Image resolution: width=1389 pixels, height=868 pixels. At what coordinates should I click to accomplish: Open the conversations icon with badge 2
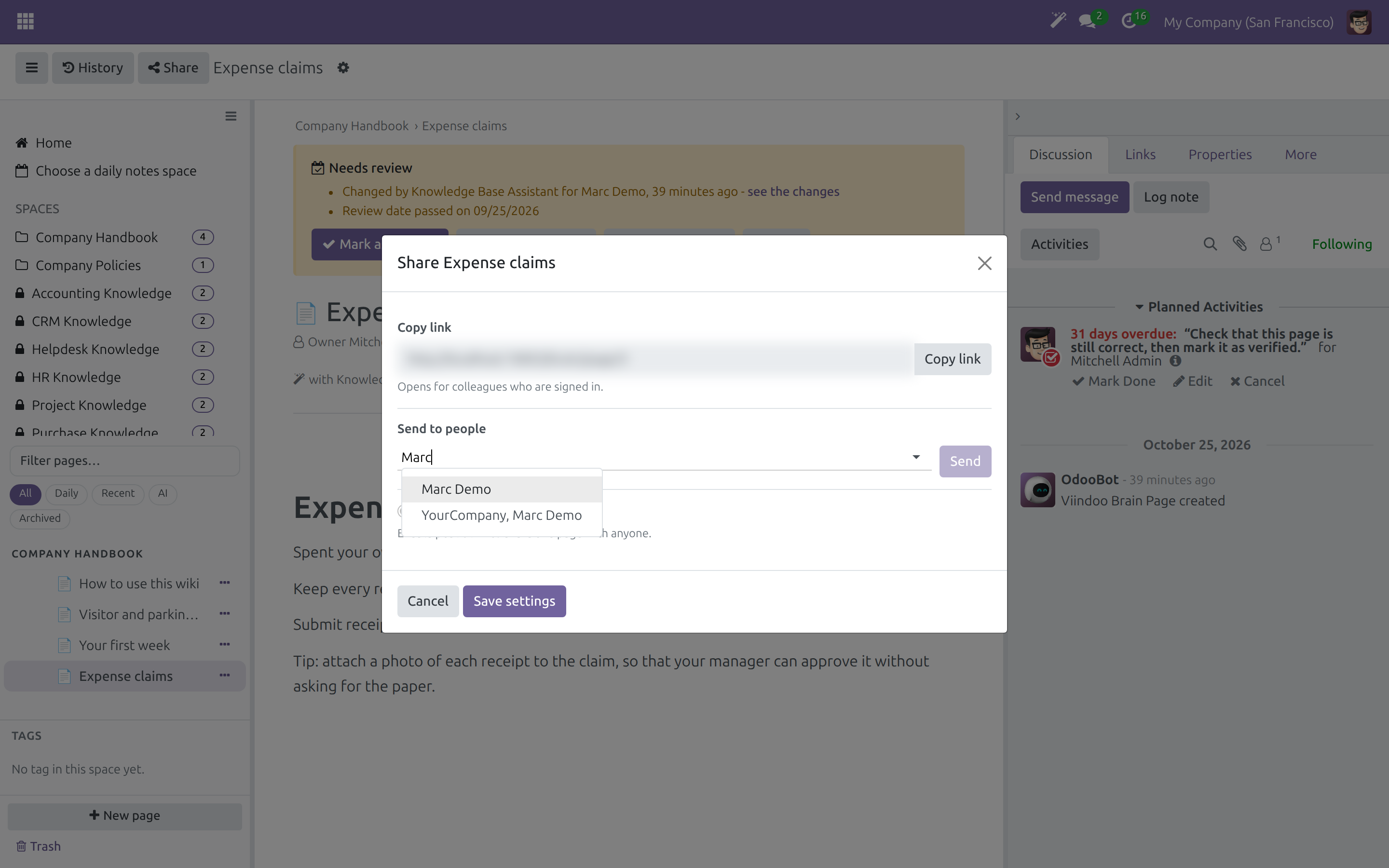1087,22
